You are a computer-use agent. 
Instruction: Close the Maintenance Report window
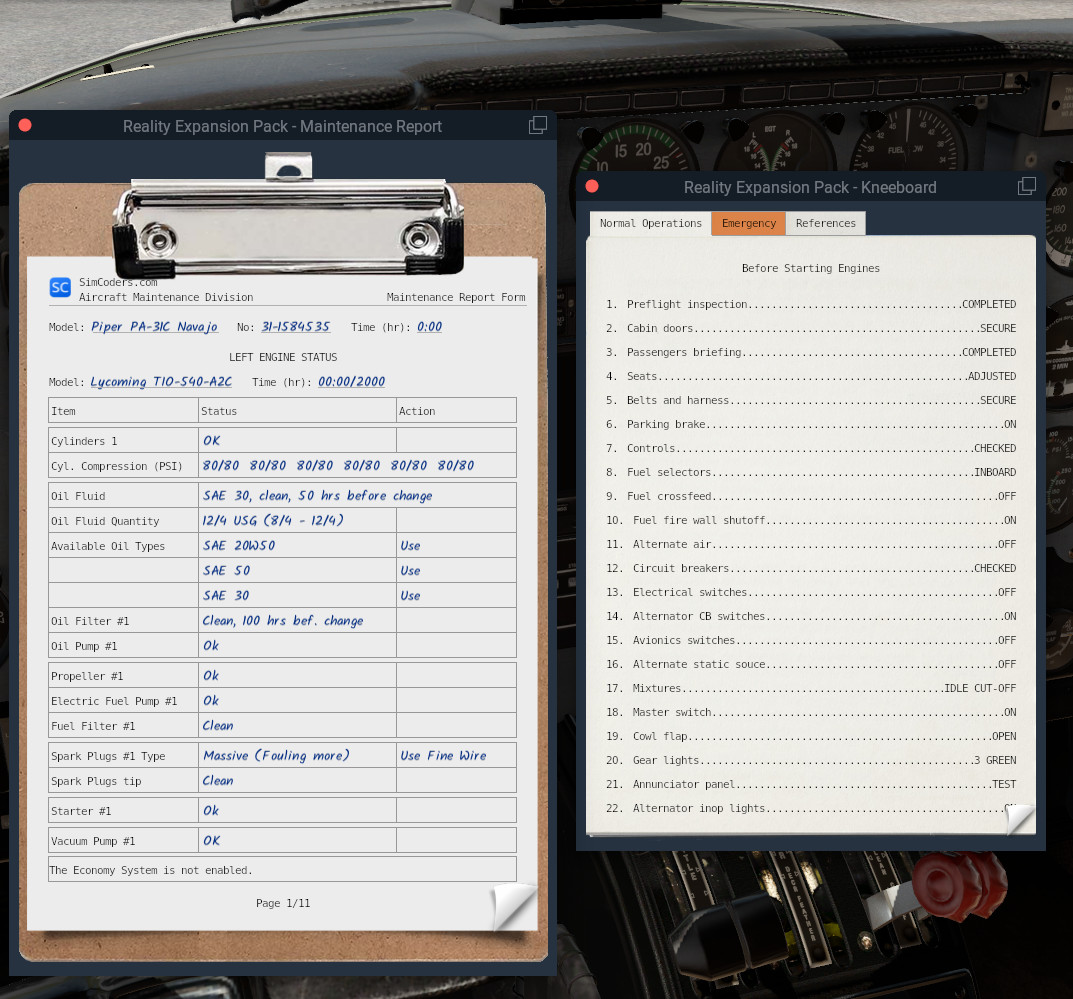tap(25, 125)
